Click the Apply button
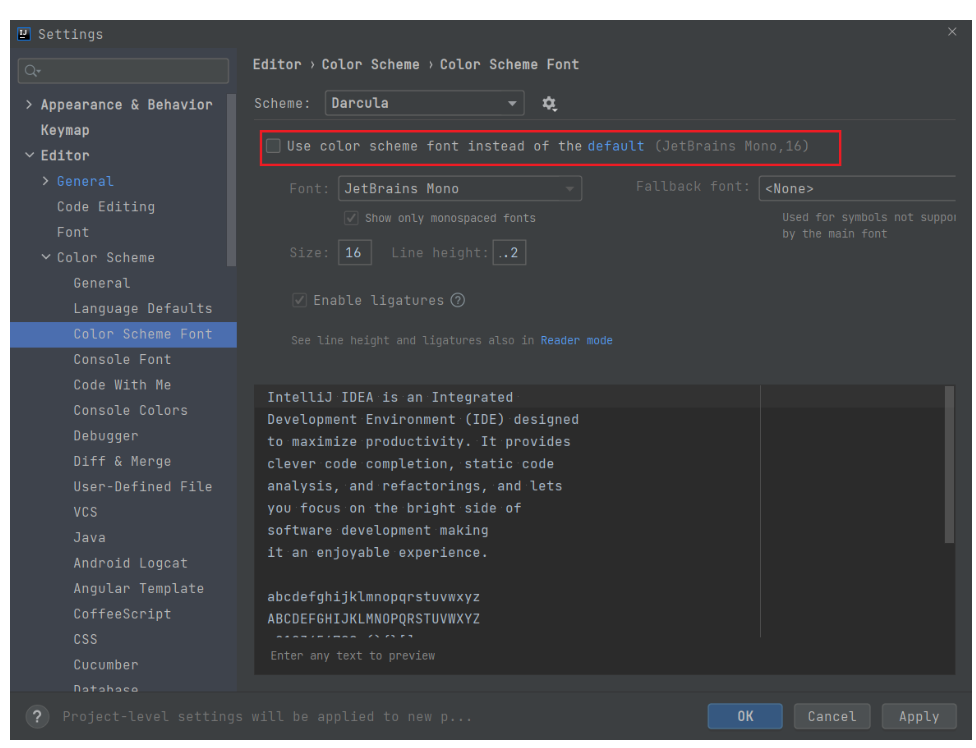 coord(918,716)
